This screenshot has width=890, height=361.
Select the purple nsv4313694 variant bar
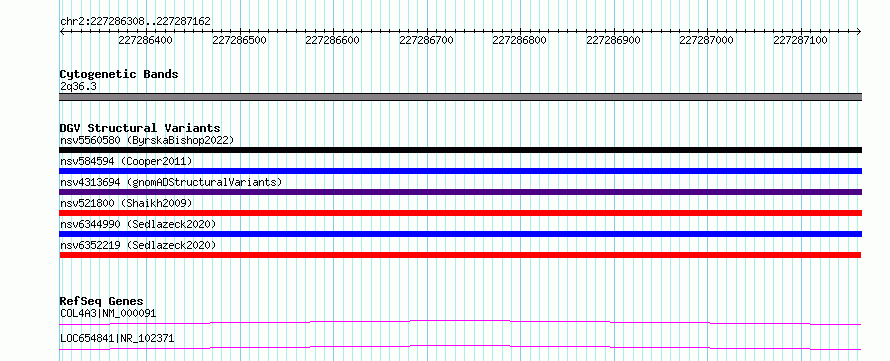click(461, 192)
